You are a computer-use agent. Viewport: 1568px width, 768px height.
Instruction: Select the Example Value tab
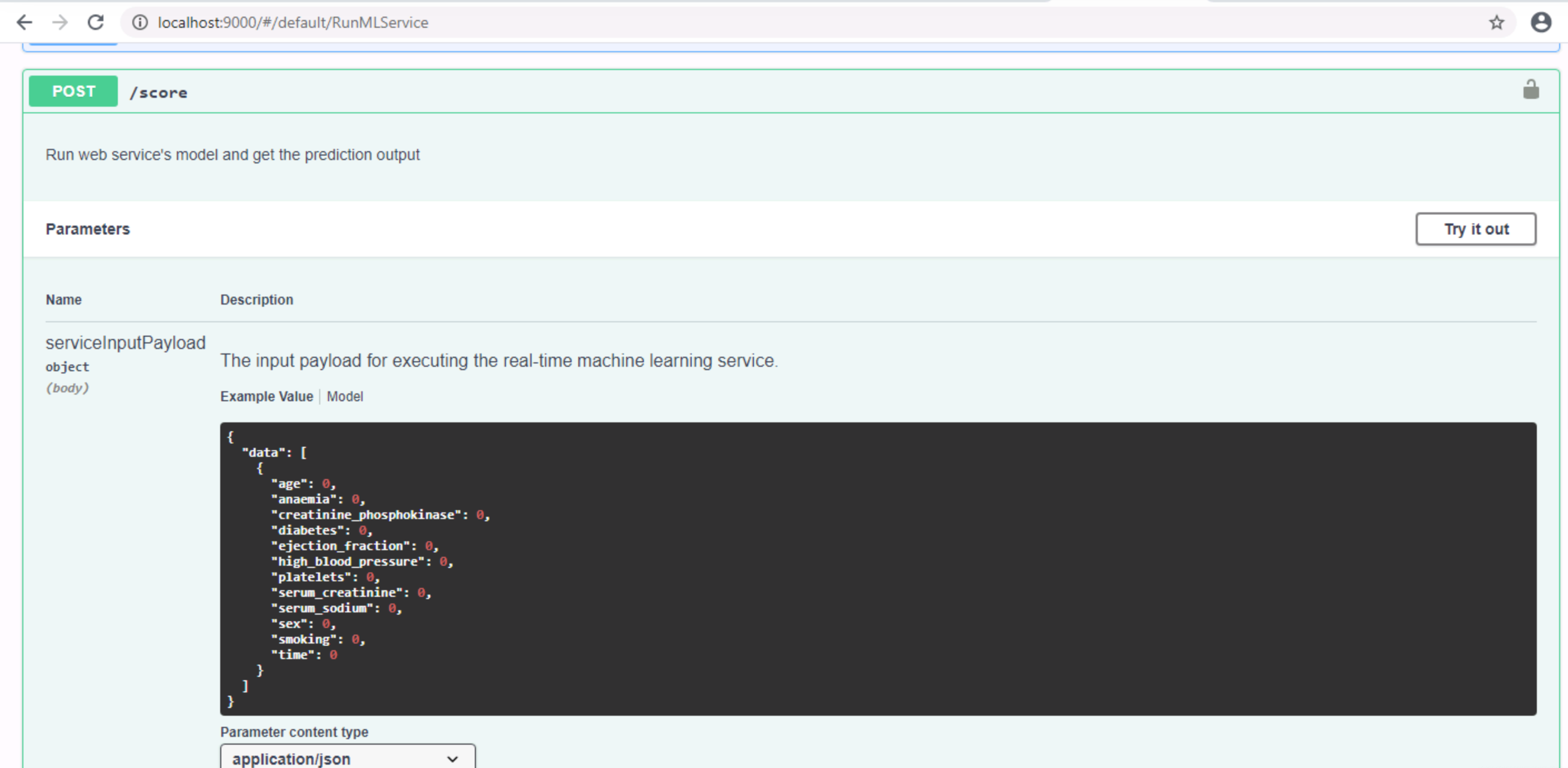(x=266, y=396)
